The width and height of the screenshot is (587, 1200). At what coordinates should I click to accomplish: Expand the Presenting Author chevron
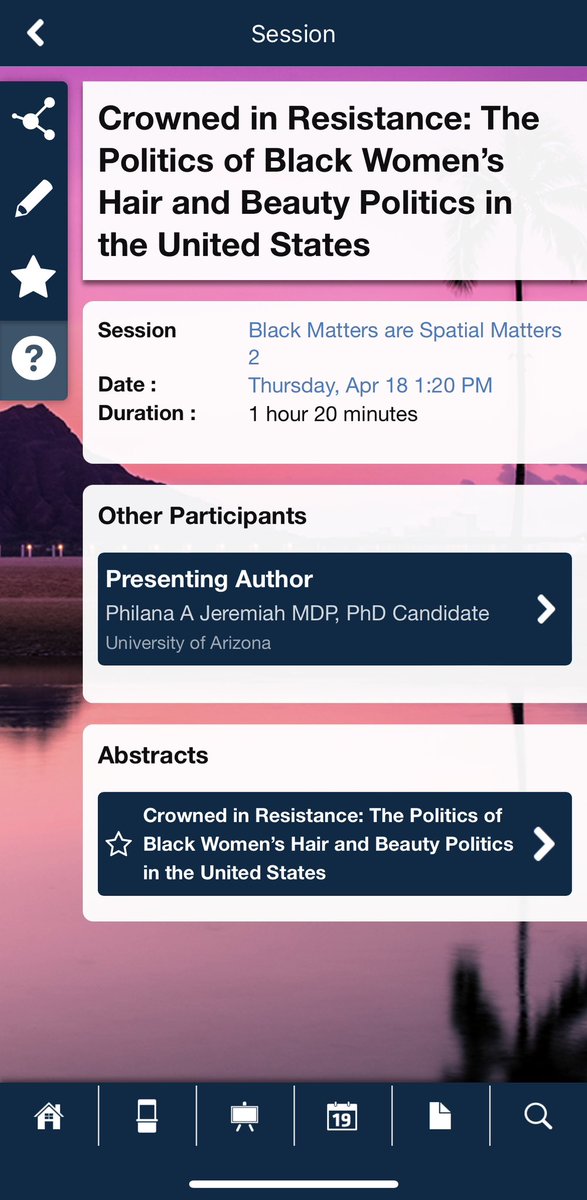point(546,609)
